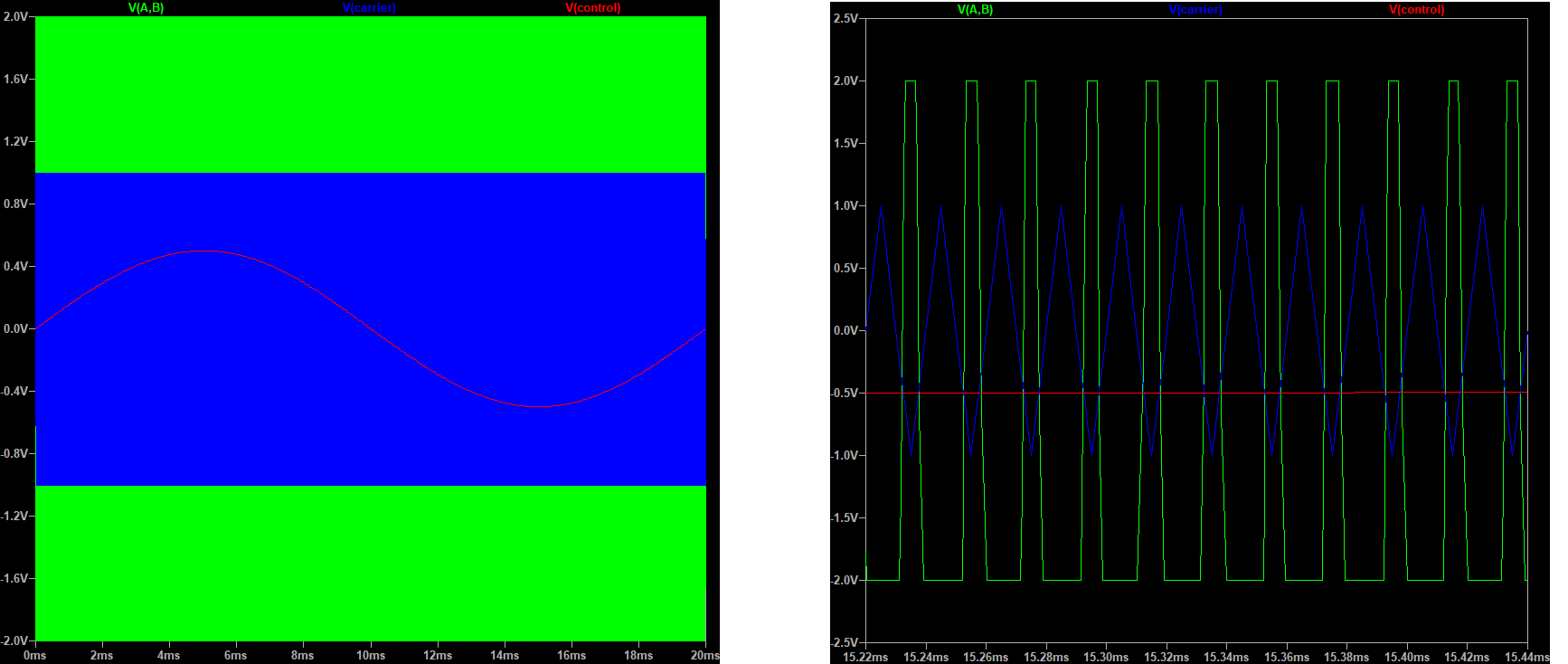This screenshot has width=1568, height=664.
Task: Click the 15.40ms time axis label
Action: (x=1407, y=657)
